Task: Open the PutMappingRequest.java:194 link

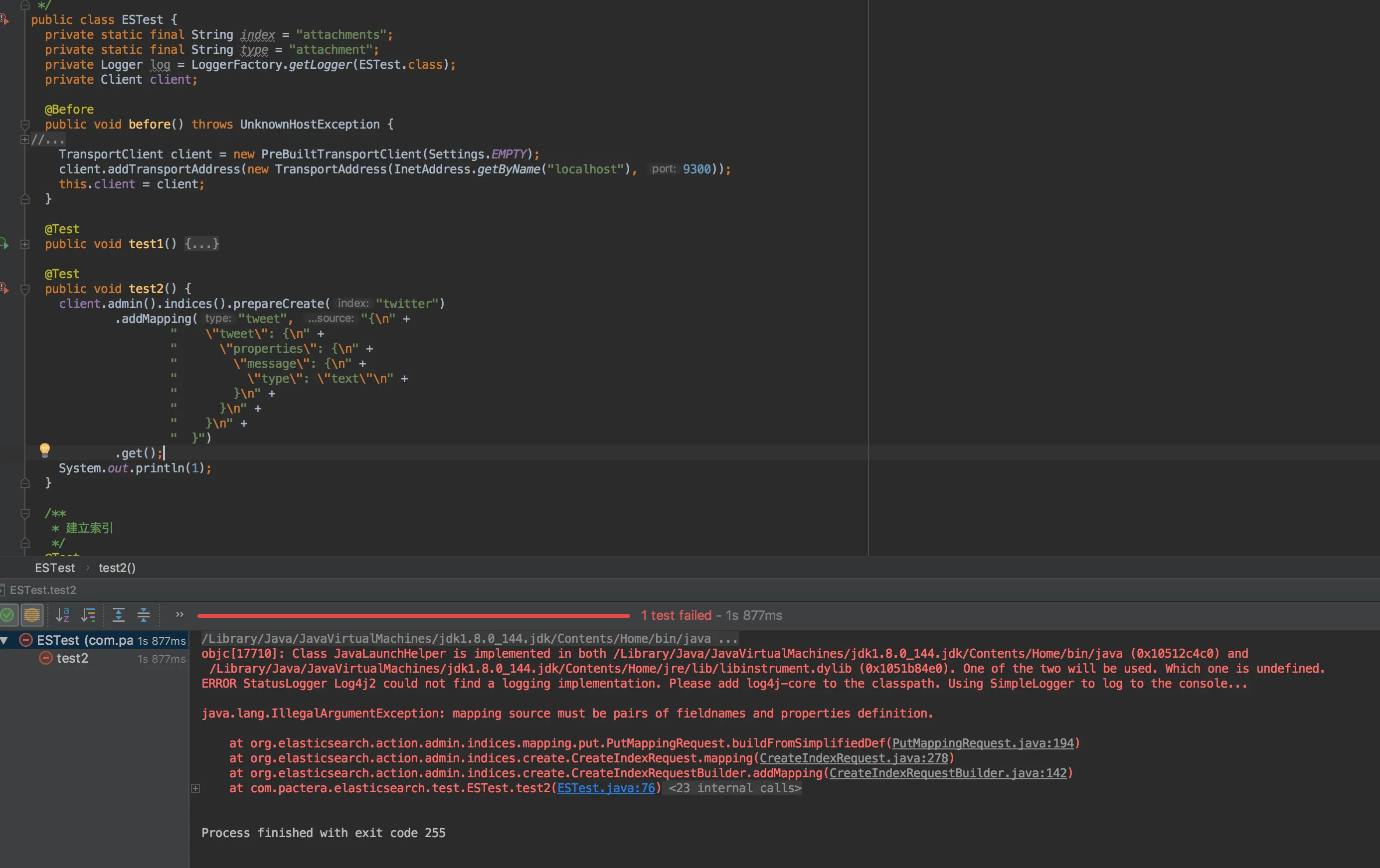Action: [x=982, y=743]
